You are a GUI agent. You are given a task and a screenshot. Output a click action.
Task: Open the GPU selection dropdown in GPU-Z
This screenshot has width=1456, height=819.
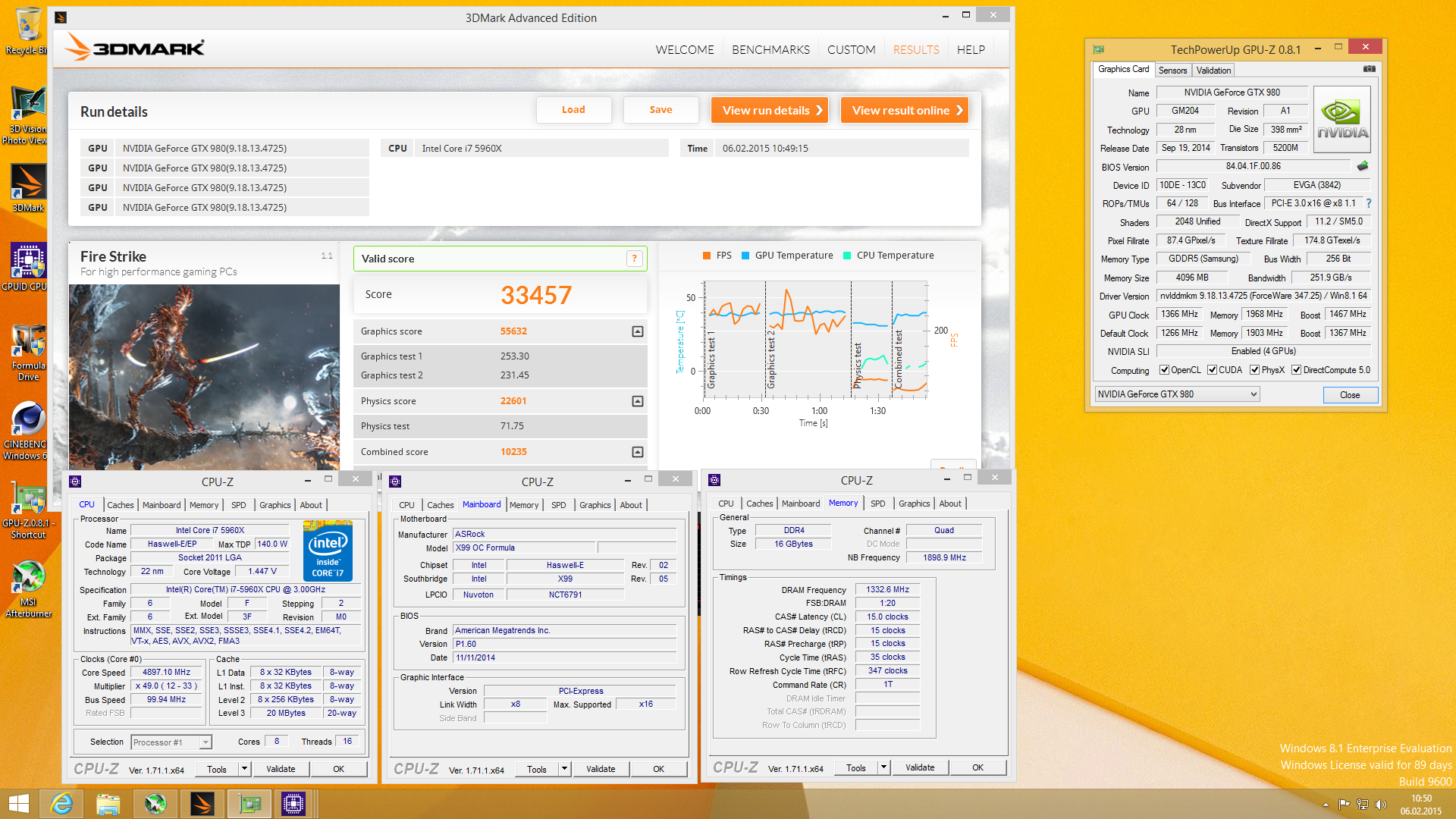1177,394
